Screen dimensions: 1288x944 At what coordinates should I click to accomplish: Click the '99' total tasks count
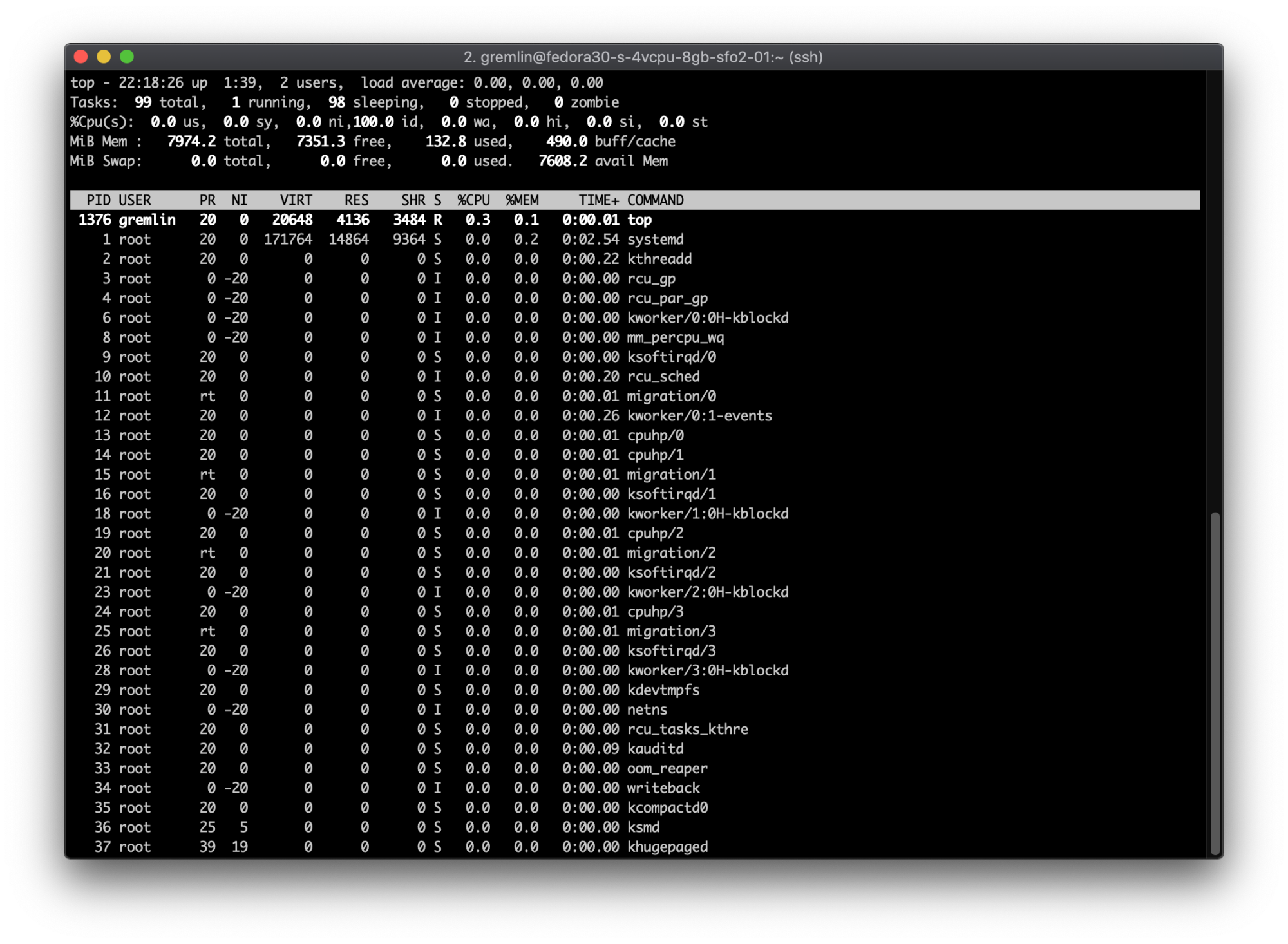pos(143,102)
